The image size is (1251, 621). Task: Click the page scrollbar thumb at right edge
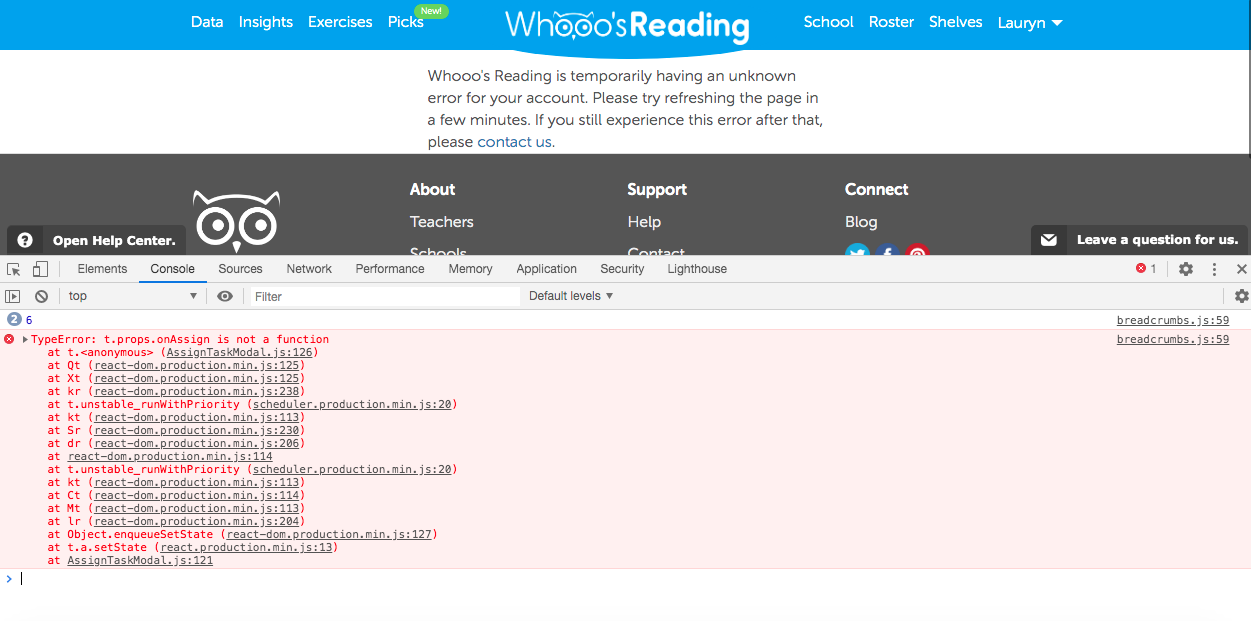(x=1247, y=77)
